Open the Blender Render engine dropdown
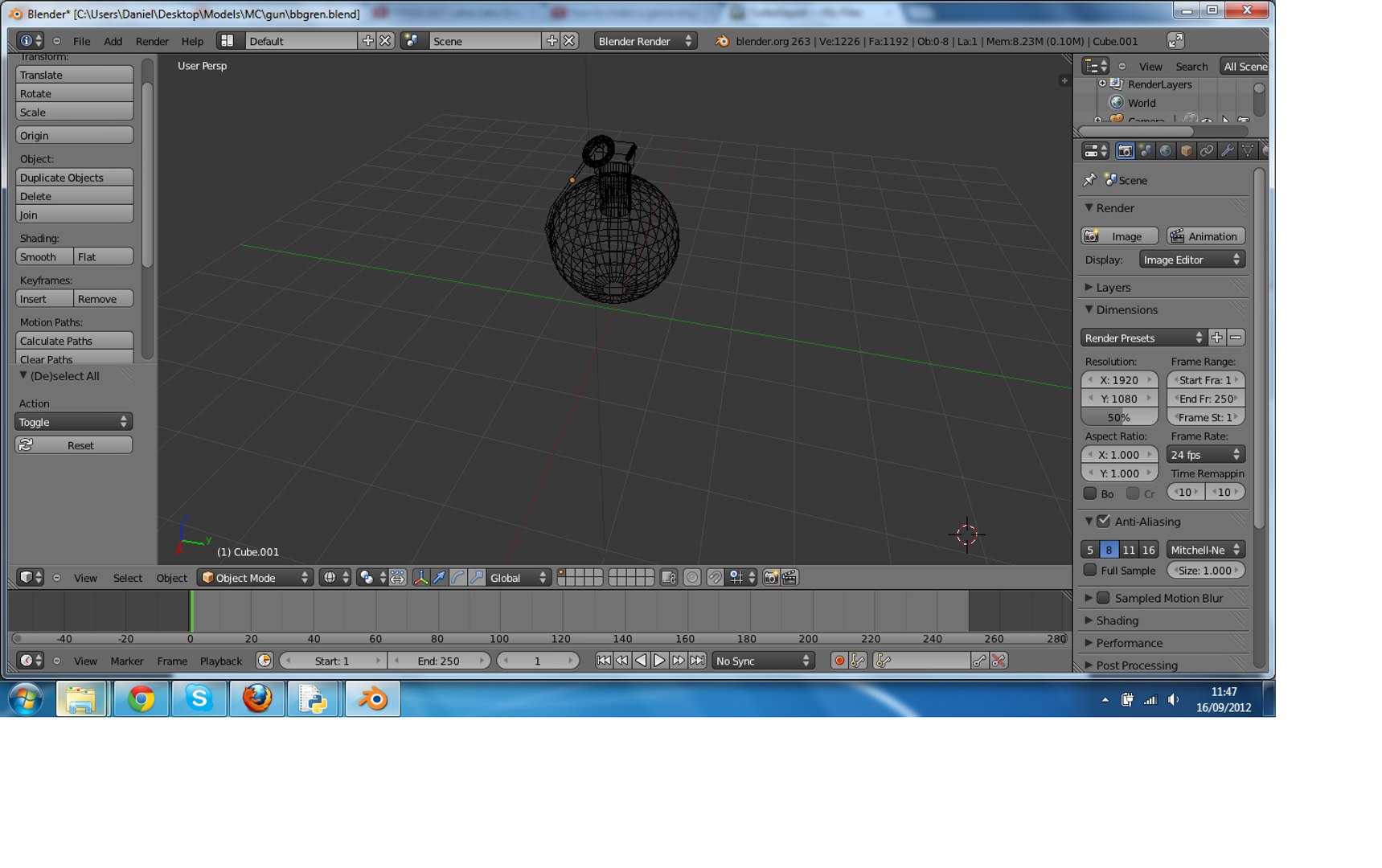This screenshot has height=868, width=1382. coord(646,41)
